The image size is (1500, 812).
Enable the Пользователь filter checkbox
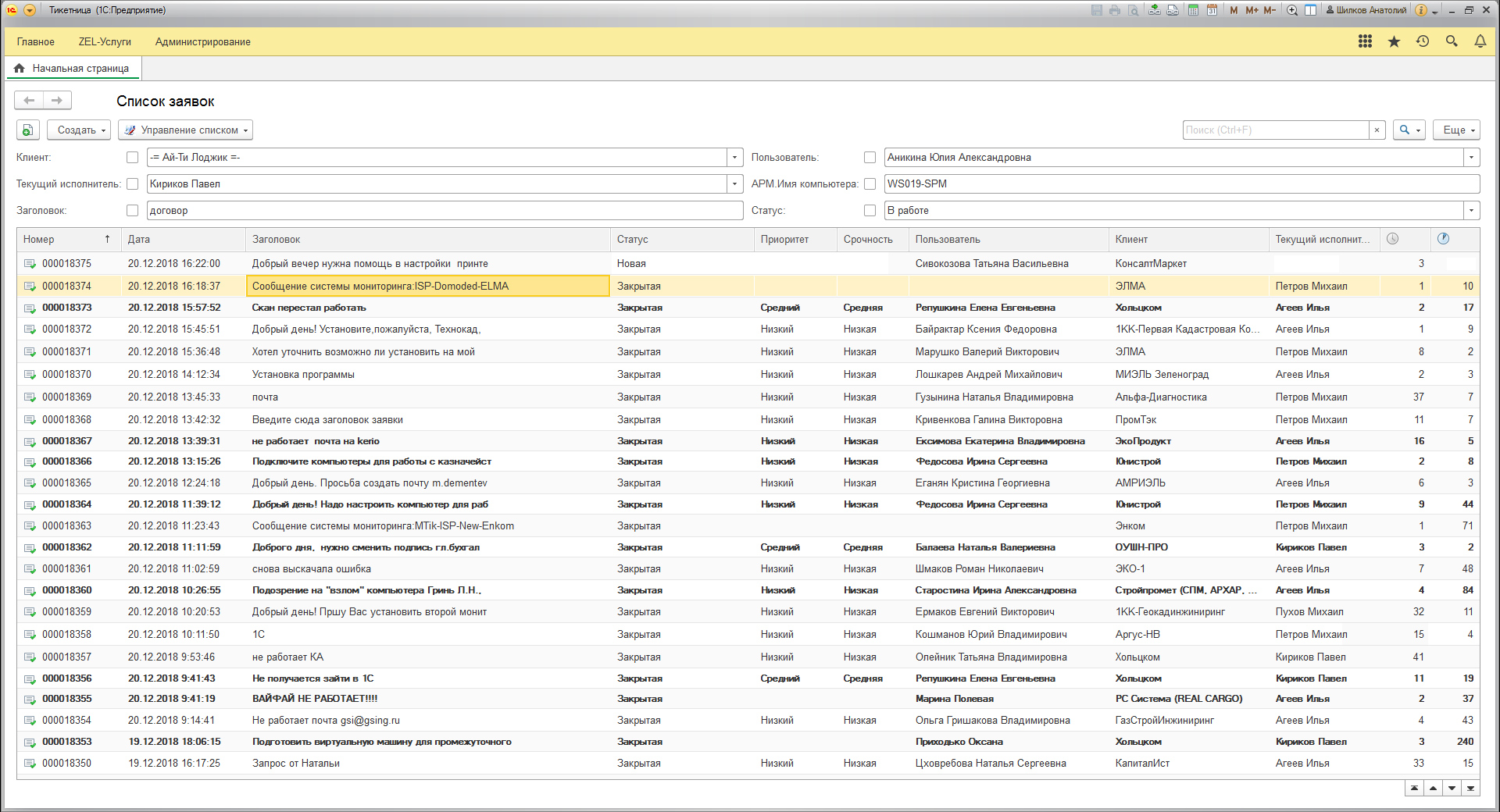pos(870,158)
